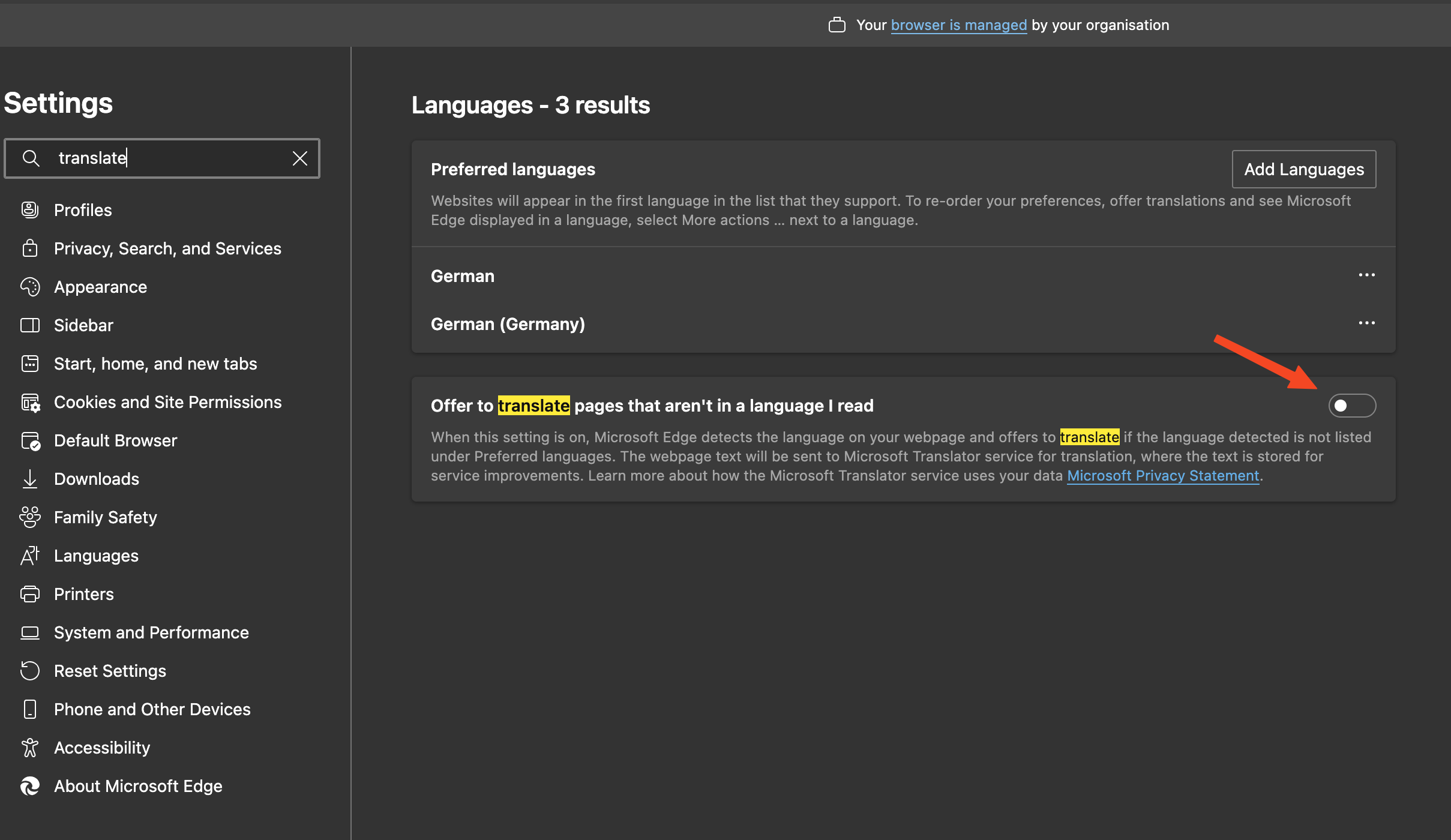
Task: Click the Microsoft Edge logo icon
Action: pyautogui.click(x=30, y=786)
